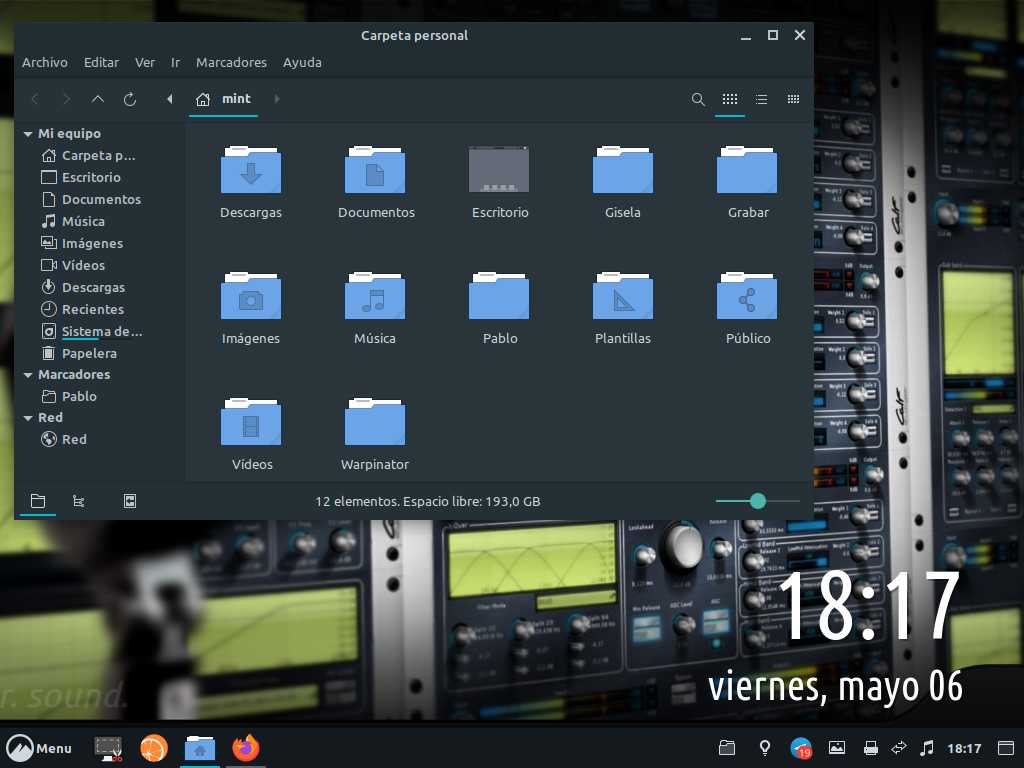This screenshot has width=1024, height=768.
Task: Click the zoom slider handle
Action: [x=758, y=501]
